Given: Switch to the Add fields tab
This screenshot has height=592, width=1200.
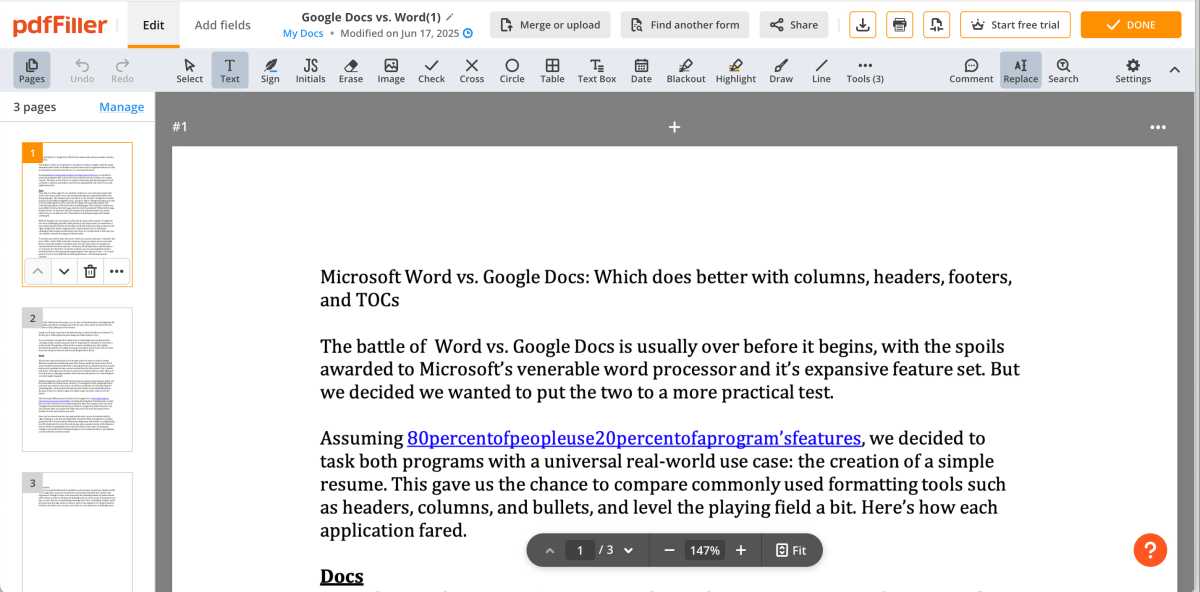Looking at the screenshot, I should tap(222, 25).
